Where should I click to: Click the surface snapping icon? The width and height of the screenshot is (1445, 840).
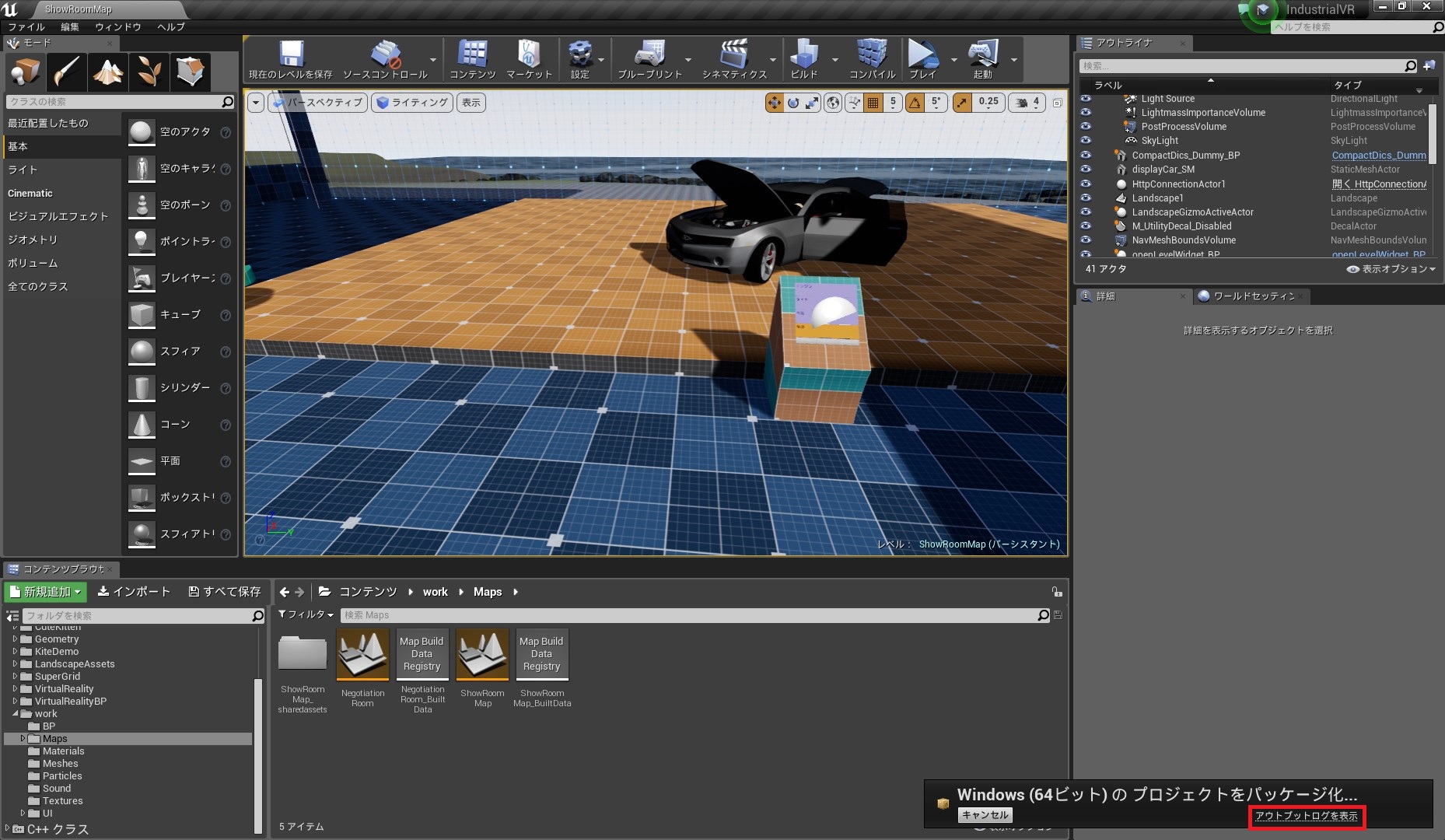coord(854,103)
